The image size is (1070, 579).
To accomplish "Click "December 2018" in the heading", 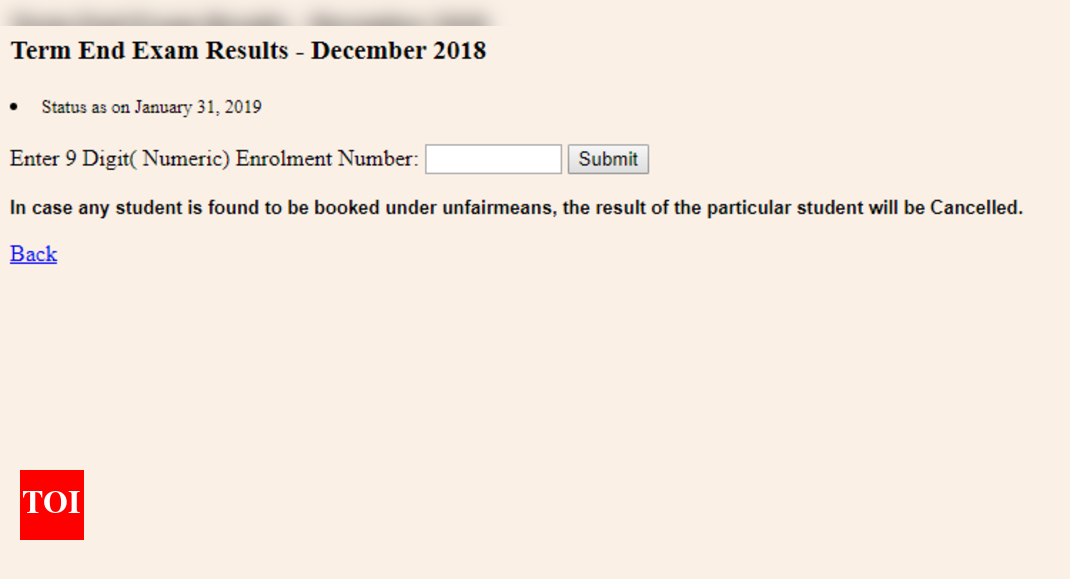I will [x=398, y=51].
